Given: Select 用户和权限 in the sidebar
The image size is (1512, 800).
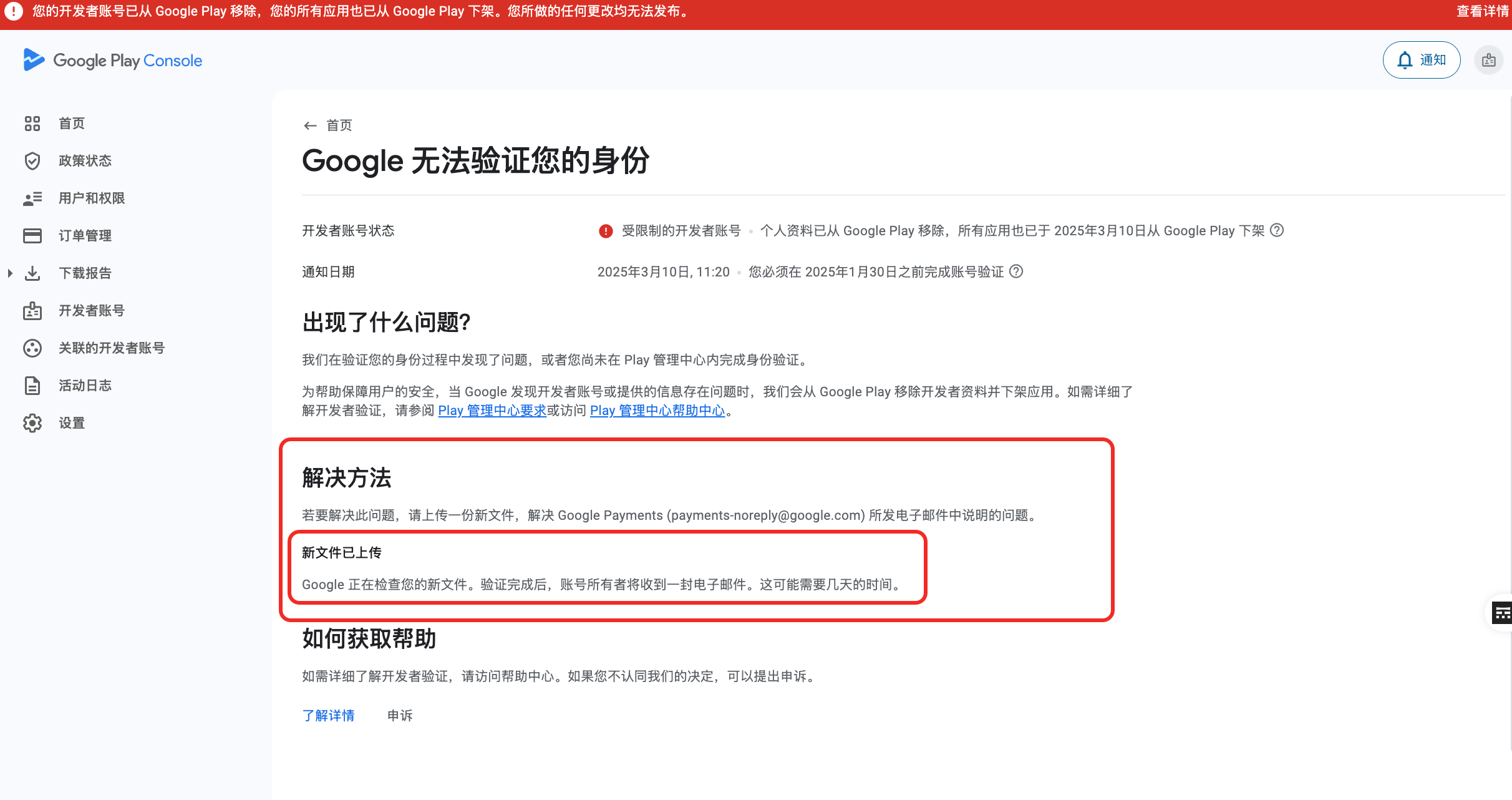Looking at the screenshot, I should (x=91, y=198).
